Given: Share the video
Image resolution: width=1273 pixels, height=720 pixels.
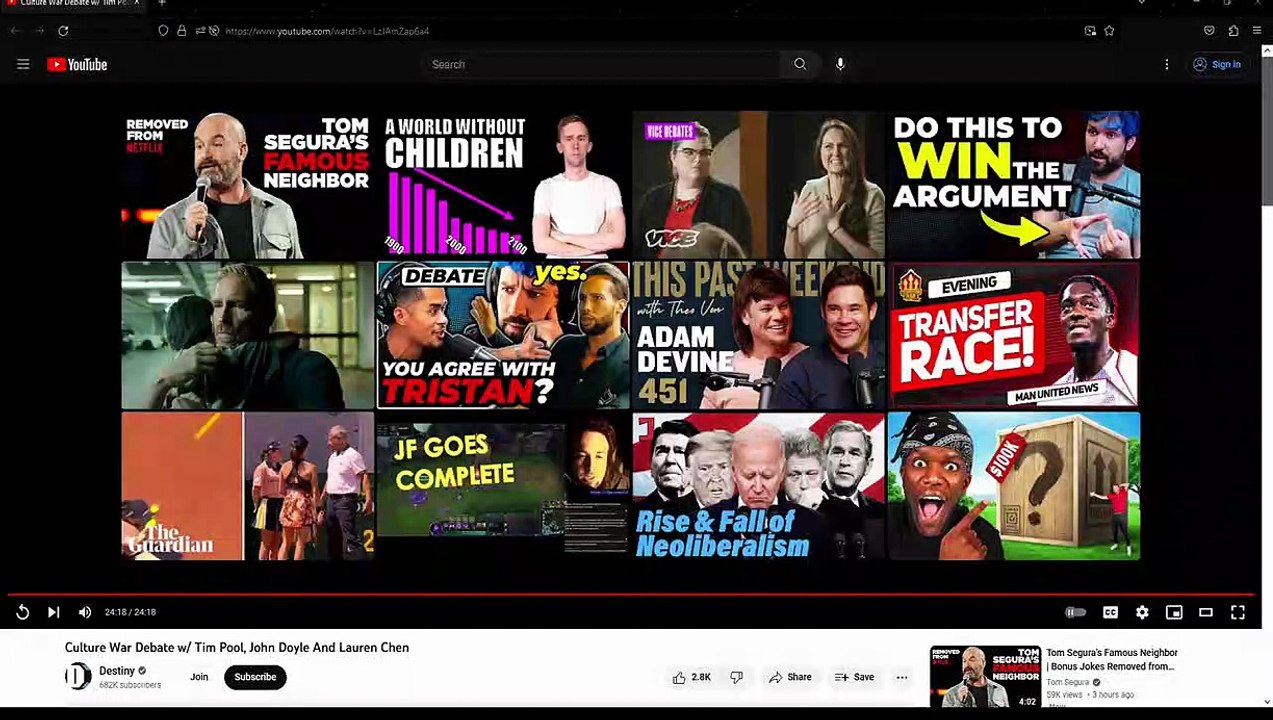Looking at the screenshot, I should coord(790,677).
